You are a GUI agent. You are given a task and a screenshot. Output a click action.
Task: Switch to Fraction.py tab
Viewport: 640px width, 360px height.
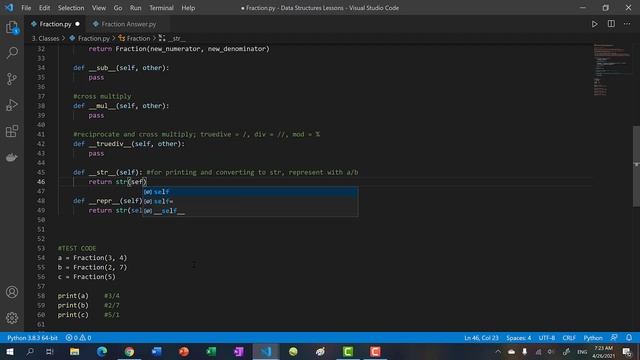(x=55, y=24)
